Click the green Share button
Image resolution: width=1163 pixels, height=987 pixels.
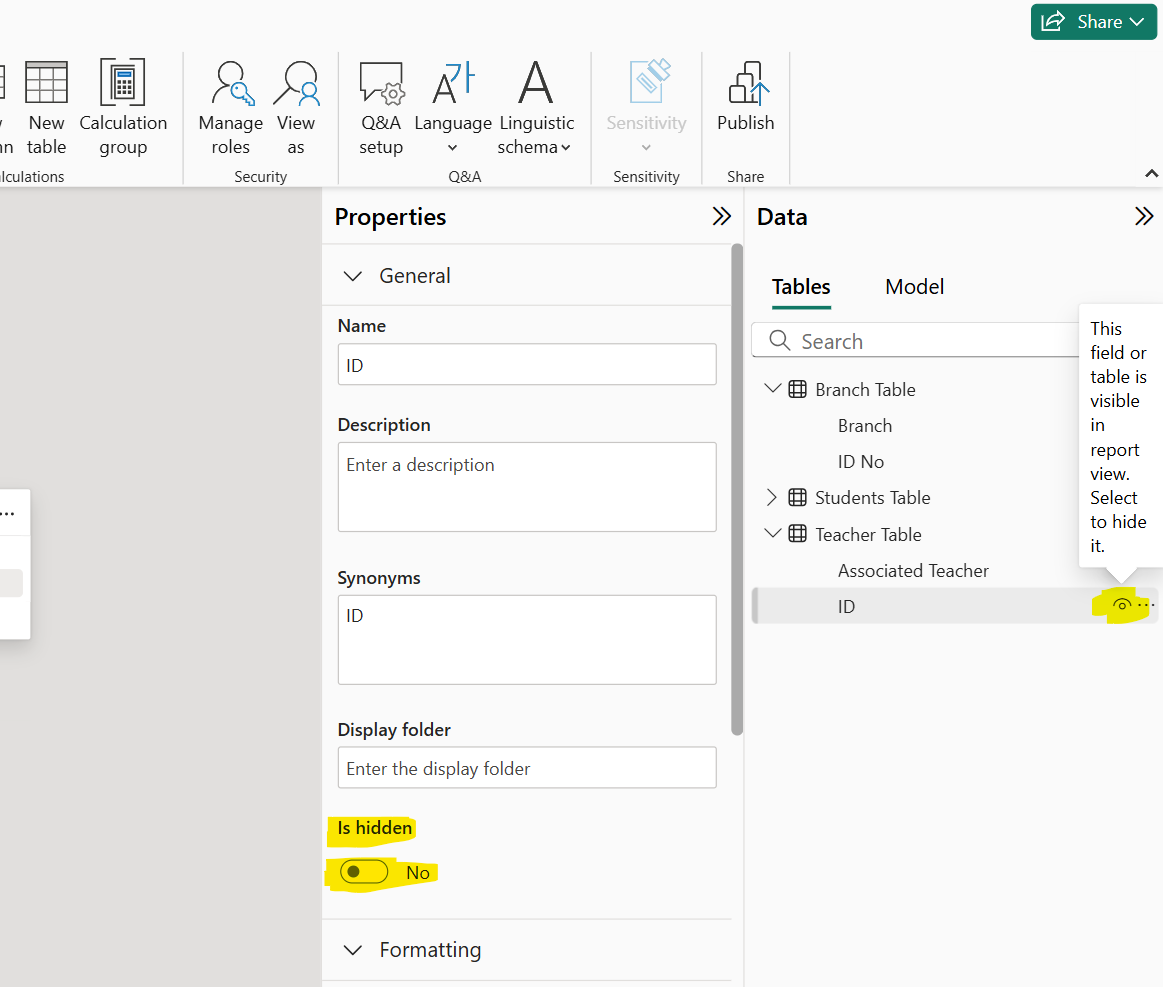click(1093, 21)
